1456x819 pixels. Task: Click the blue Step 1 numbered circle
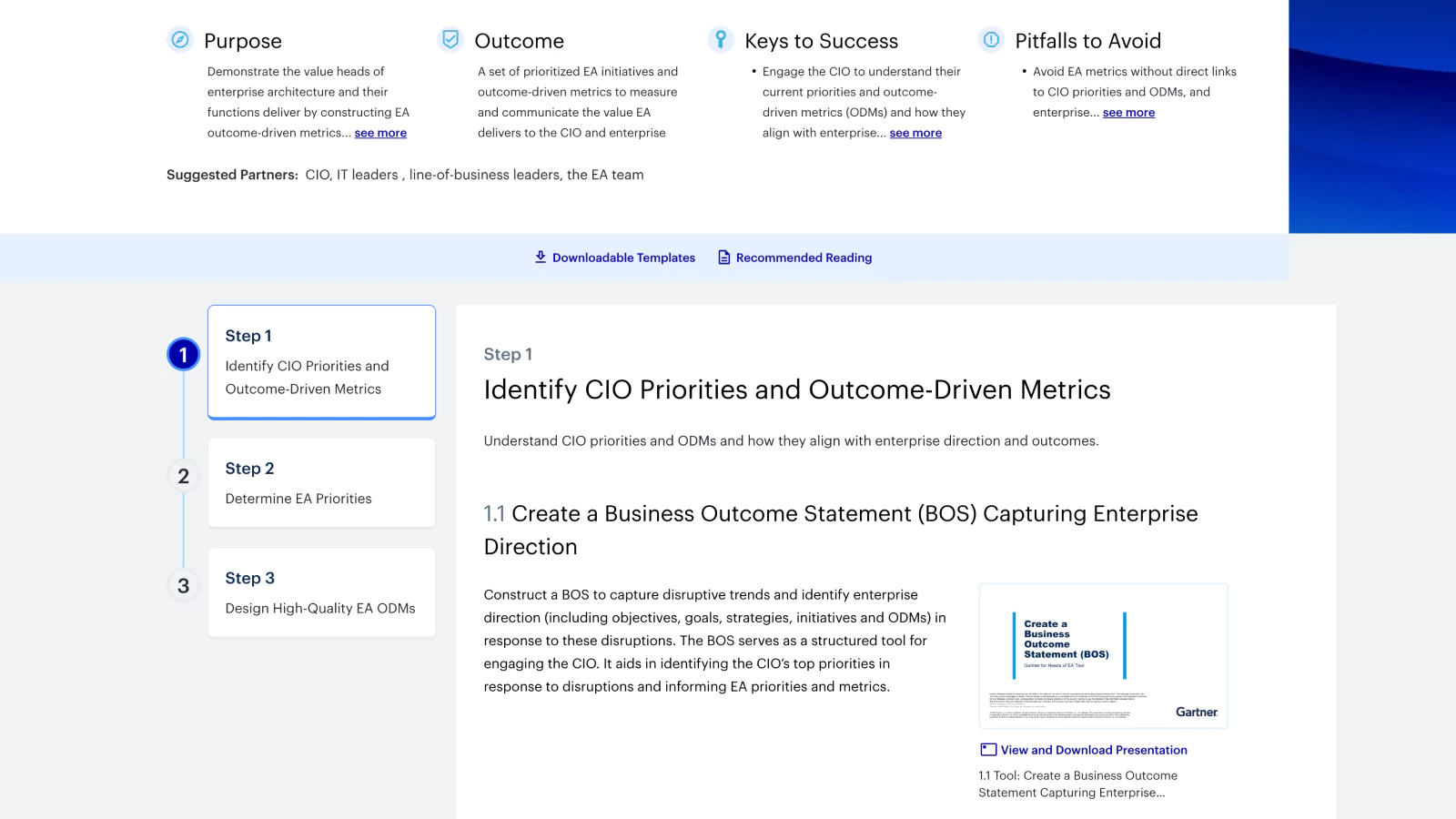(x=183, y=355)
